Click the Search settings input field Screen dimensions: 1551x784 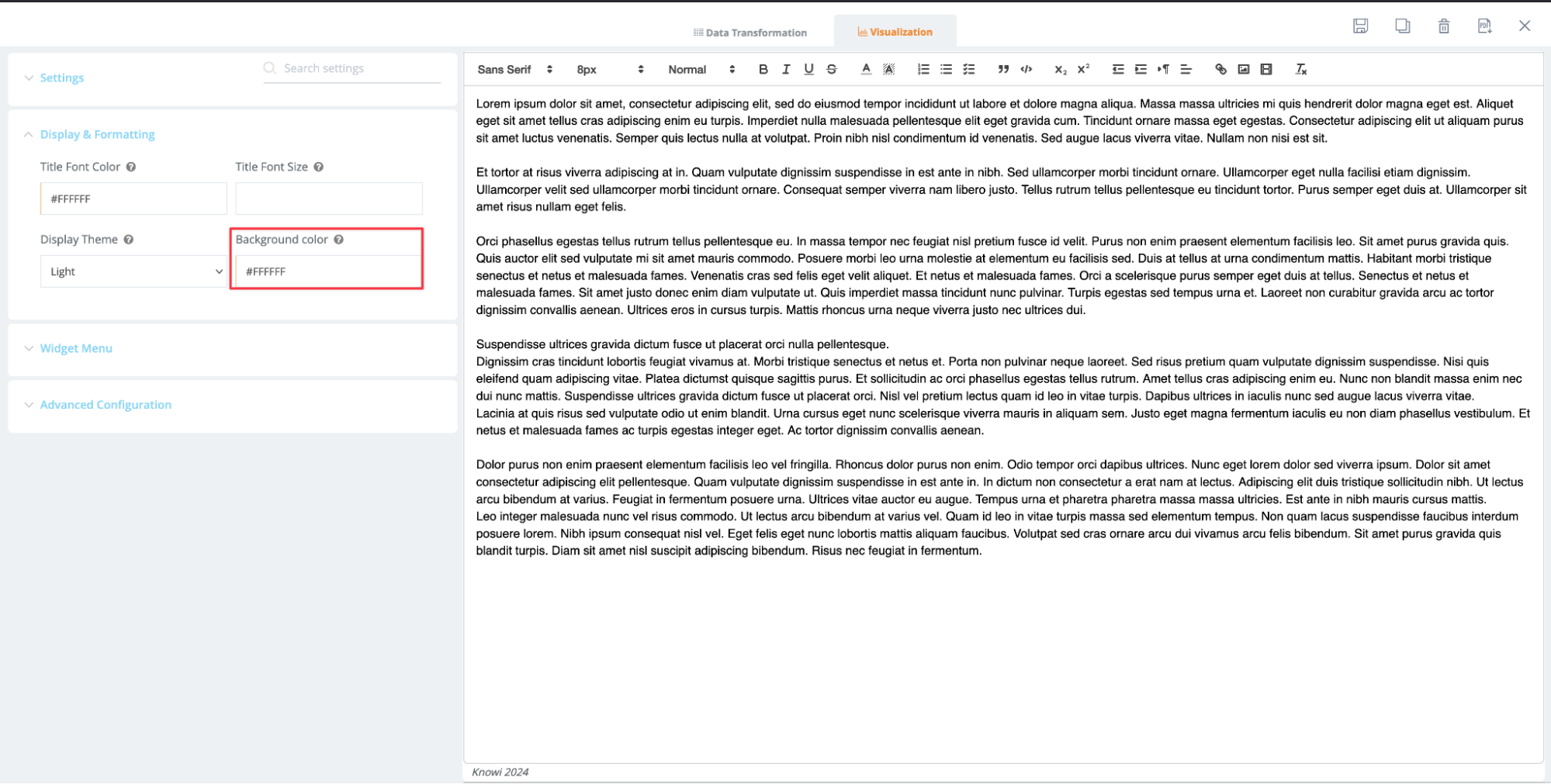[x=358, y=68]
